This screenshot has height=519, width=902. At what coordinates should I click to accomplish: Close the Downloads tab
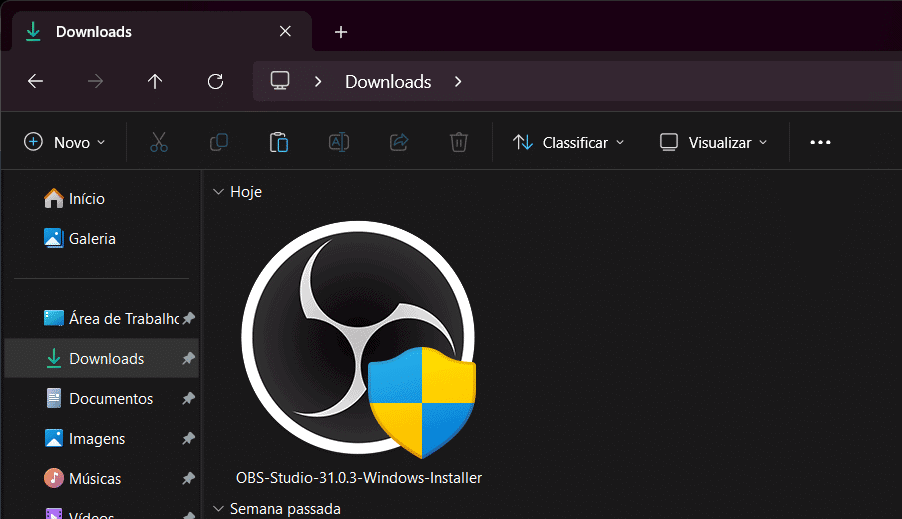(x=285, y=31)
